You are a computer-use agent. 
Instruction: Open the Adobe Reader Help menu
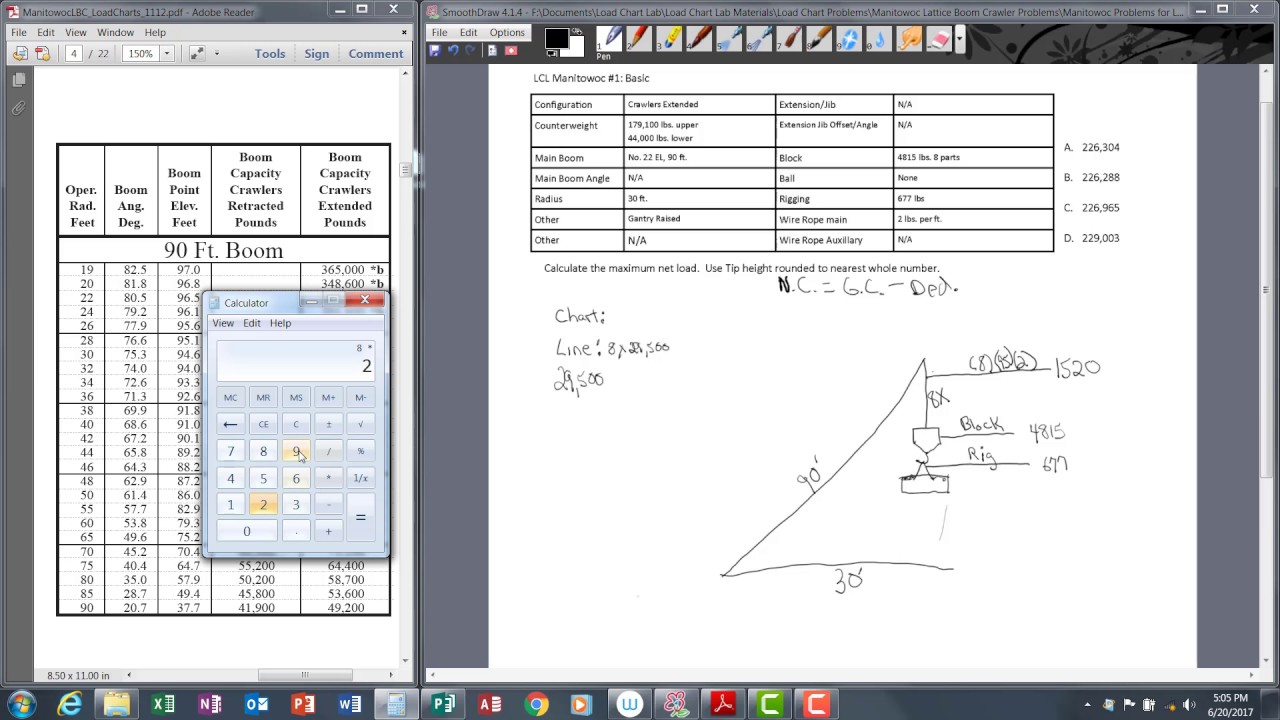tap(155, 32)
